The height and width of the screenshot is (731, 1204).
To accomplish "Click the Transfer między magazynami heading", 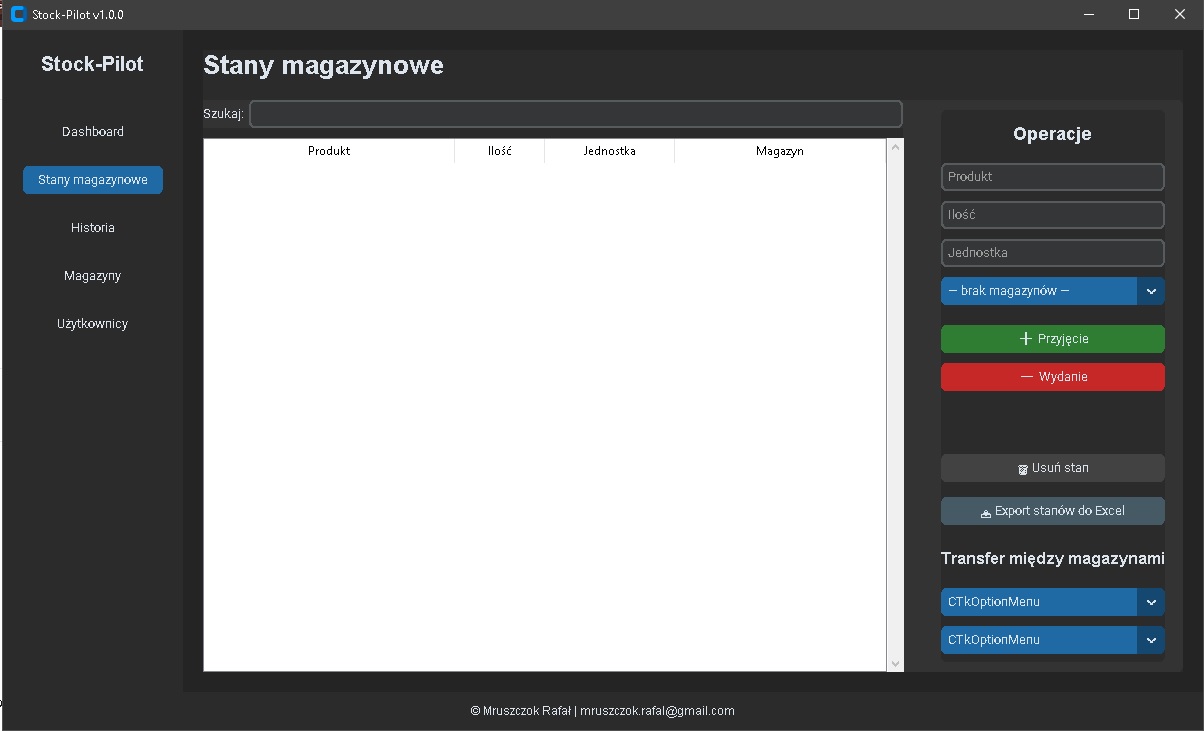I will point(1053,558).
